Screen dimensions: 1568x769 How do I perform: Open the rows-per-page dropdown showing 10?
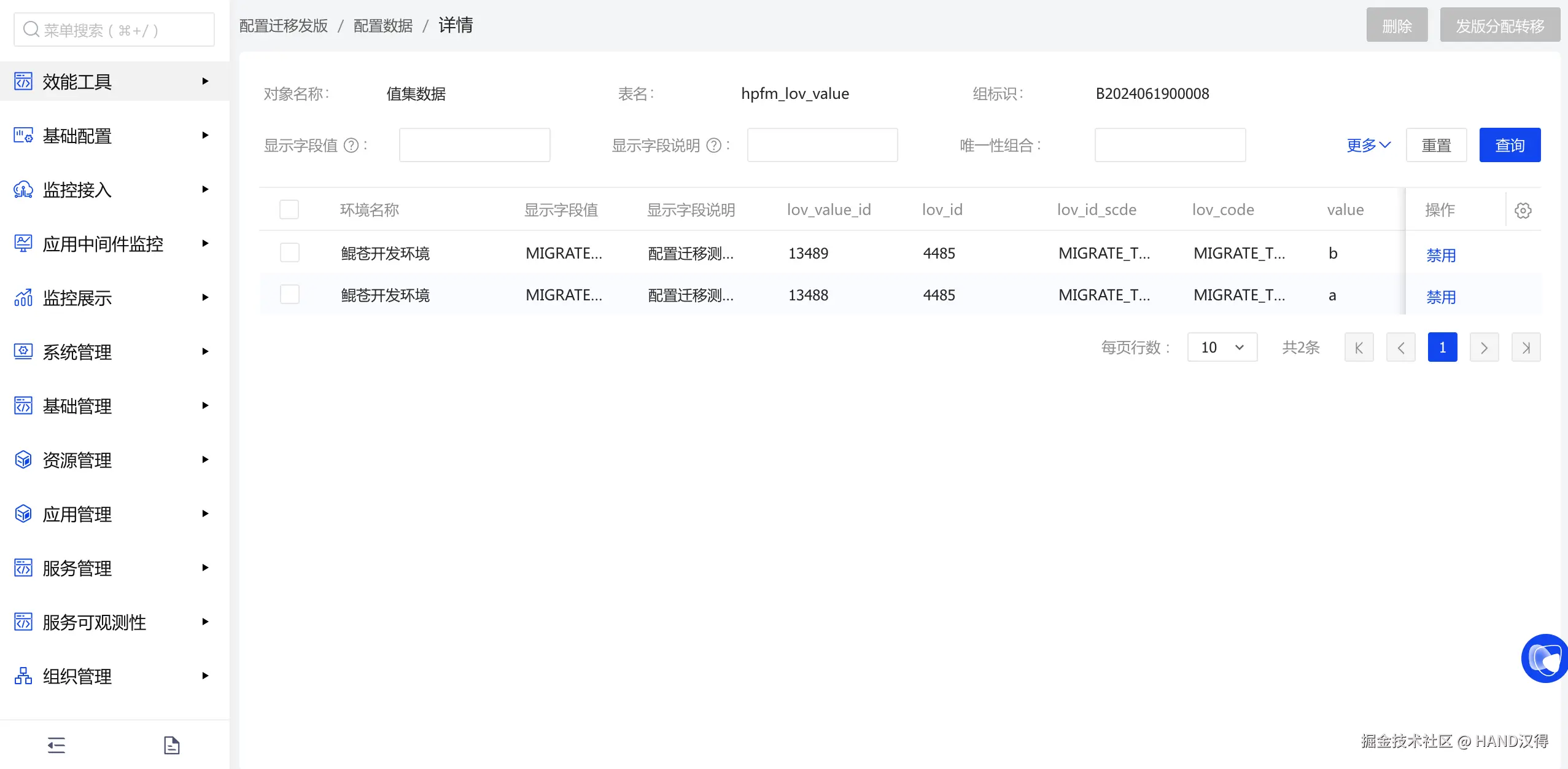click(1222, 348)
